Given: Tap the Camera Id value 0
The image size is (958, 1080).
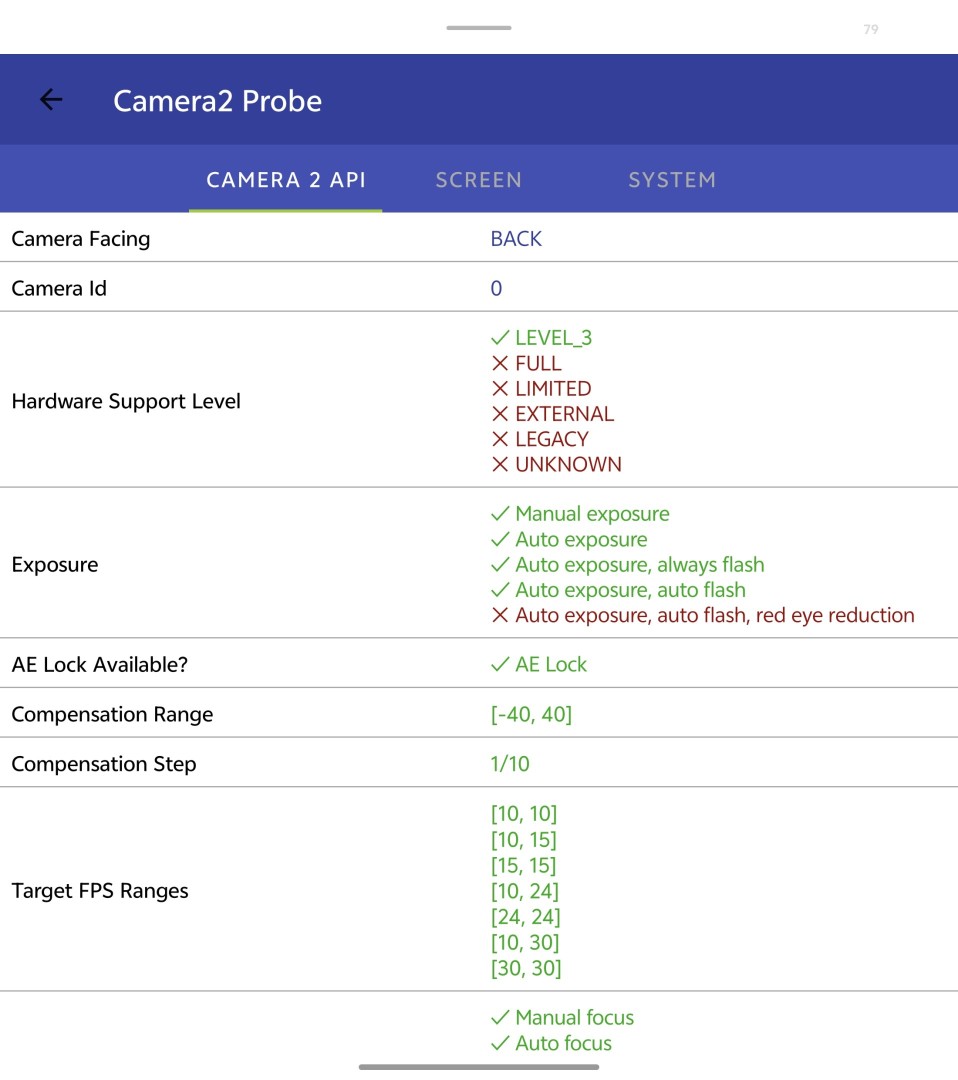Looking at the screenshot, I should pyautogui.click(x=496, y=289).
